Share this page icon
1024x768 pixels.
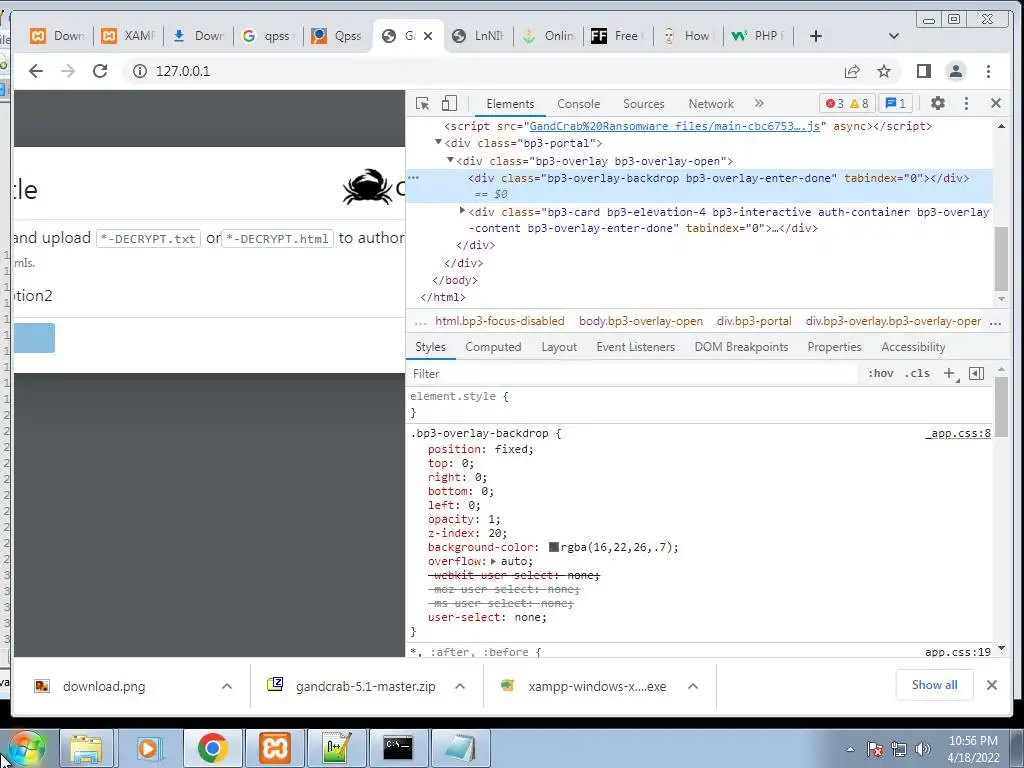[x=852, y=71]
